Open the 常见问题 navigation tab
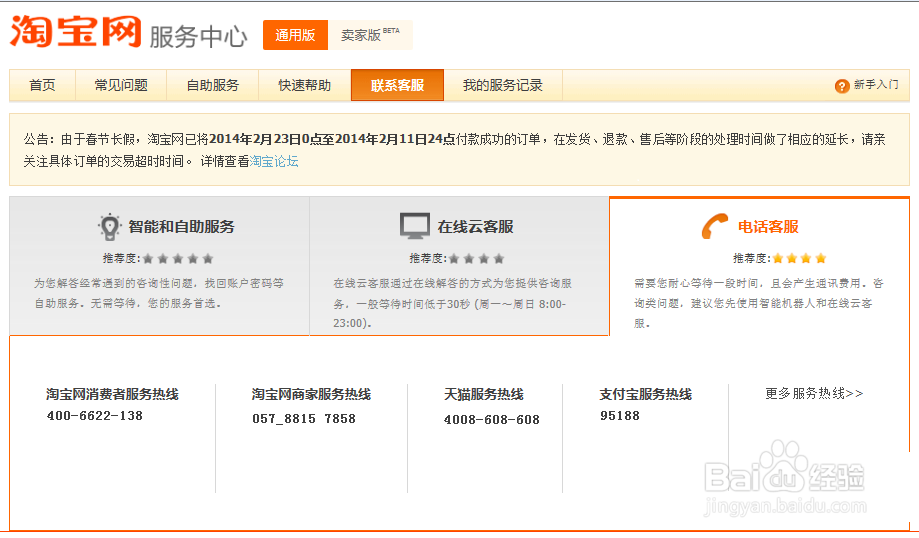Screen dimensions: 919x538 [x=121, y=86]
